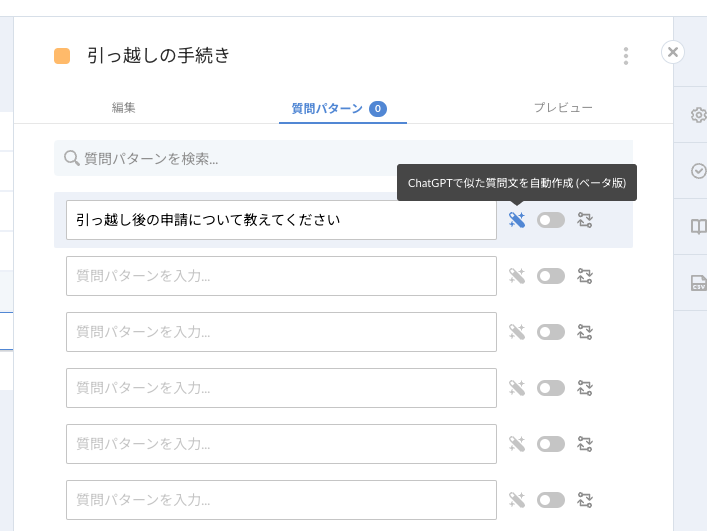The image size is (707, 531).
Task: Click the 引っ越しの手続き title text
Action: pos(159,55)
